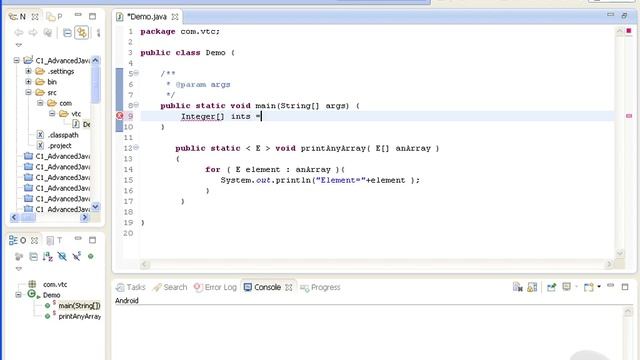Collapse the com folder
Image resolution: width=640 pixels, height=360 pixels.
coord(40,103)
